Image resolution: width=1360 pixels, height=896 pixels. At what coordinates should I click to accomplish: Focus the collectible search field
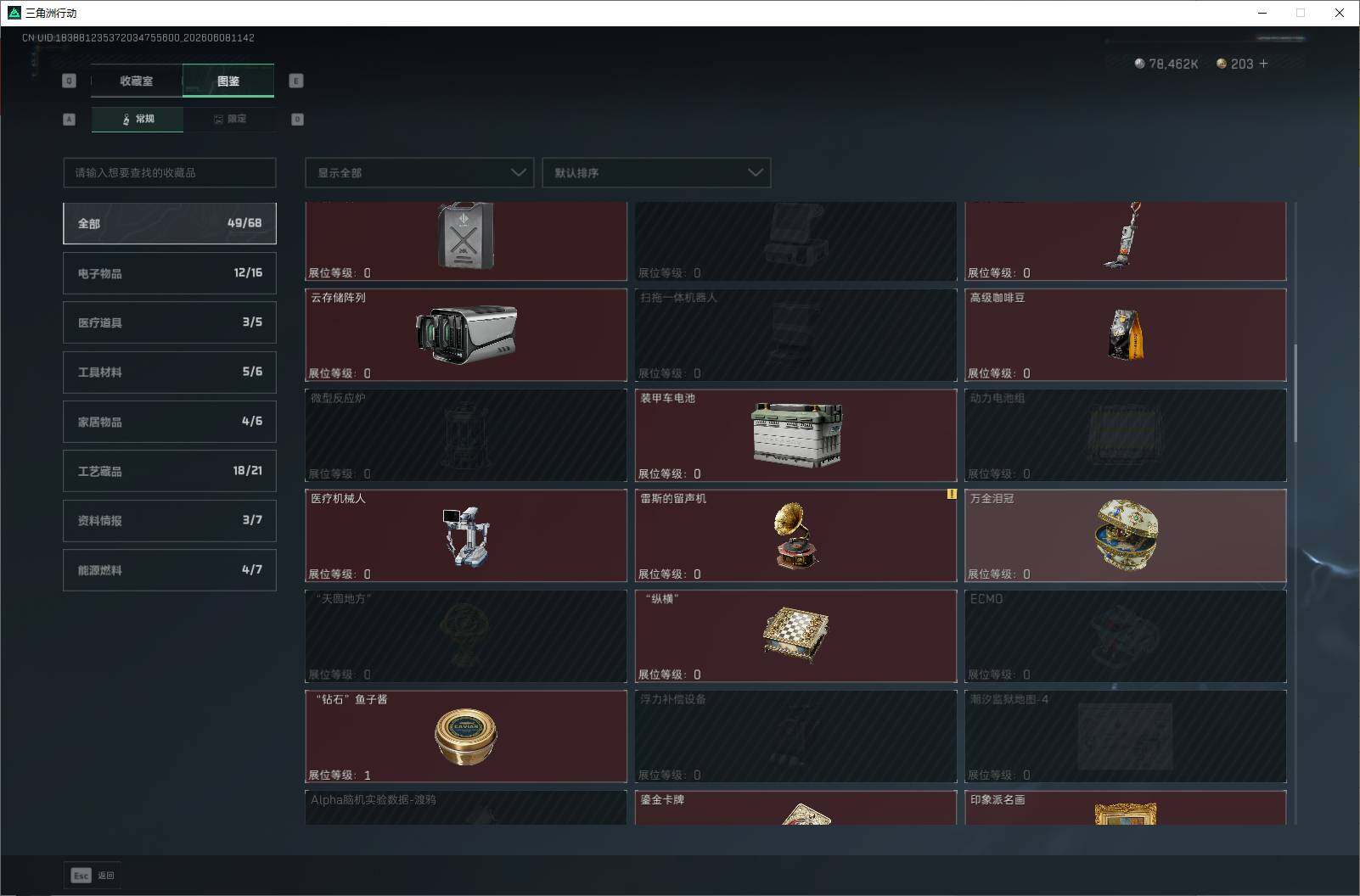pos(170,172)
